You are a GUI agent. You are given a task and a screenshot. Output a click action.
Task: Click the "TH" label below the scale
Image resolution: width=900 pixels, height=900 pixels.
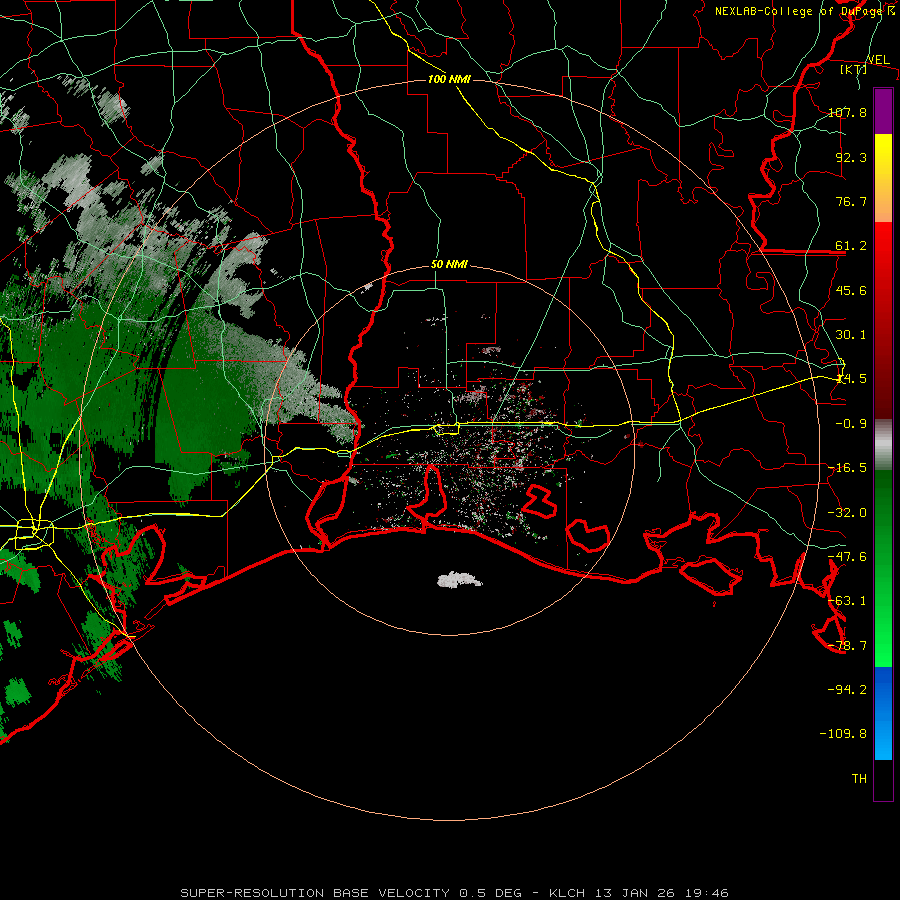[x=859, y=778]
